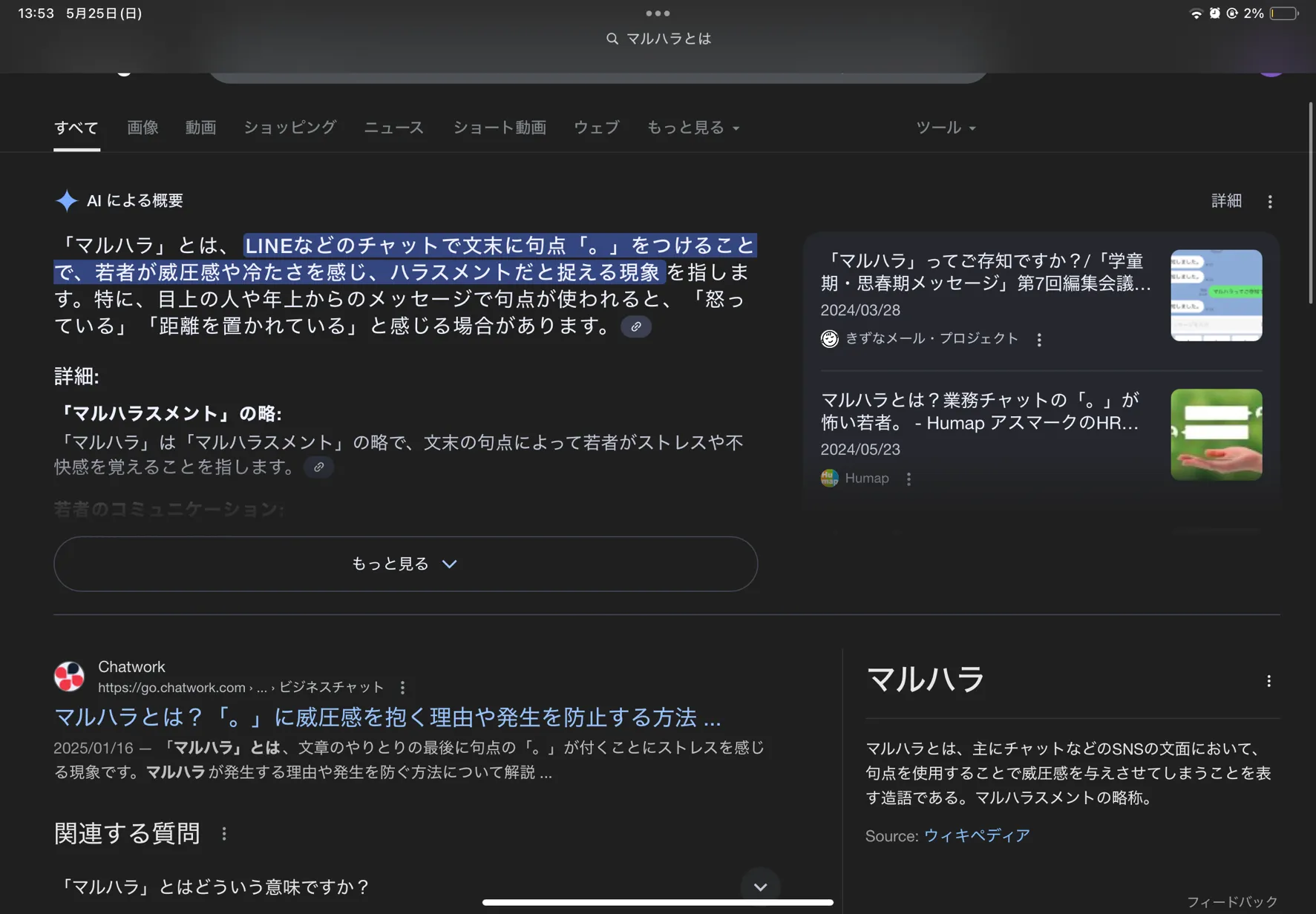Open AI overview three-dot options menu
Screen dimensions: 1316x914
1270,202
